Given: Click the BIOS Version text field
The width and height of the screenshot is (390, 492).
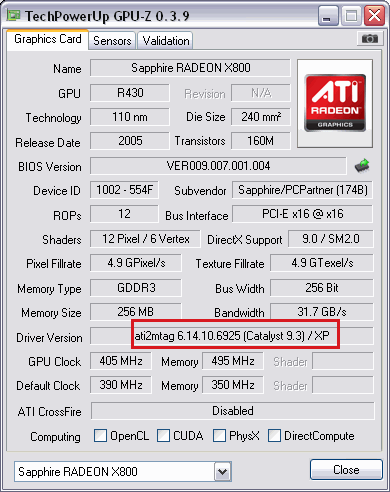Looking at the screenshot, I should click(x=218, y=166).
